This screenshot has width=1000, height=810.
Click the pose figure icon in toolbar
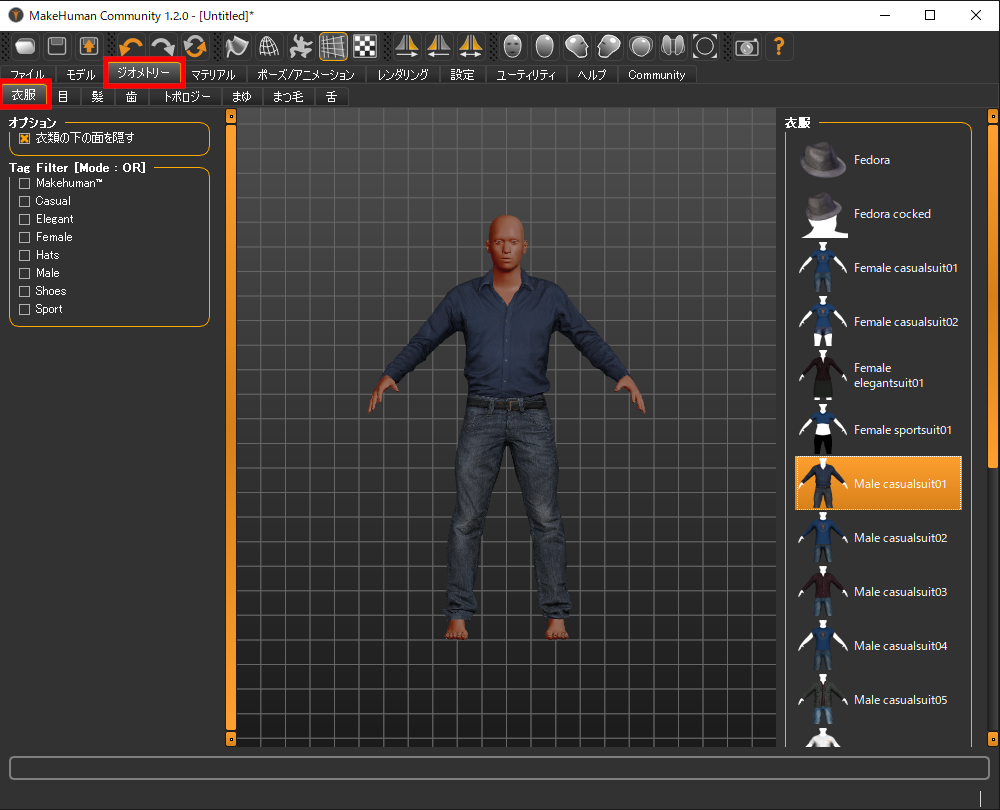coord(301,46)
